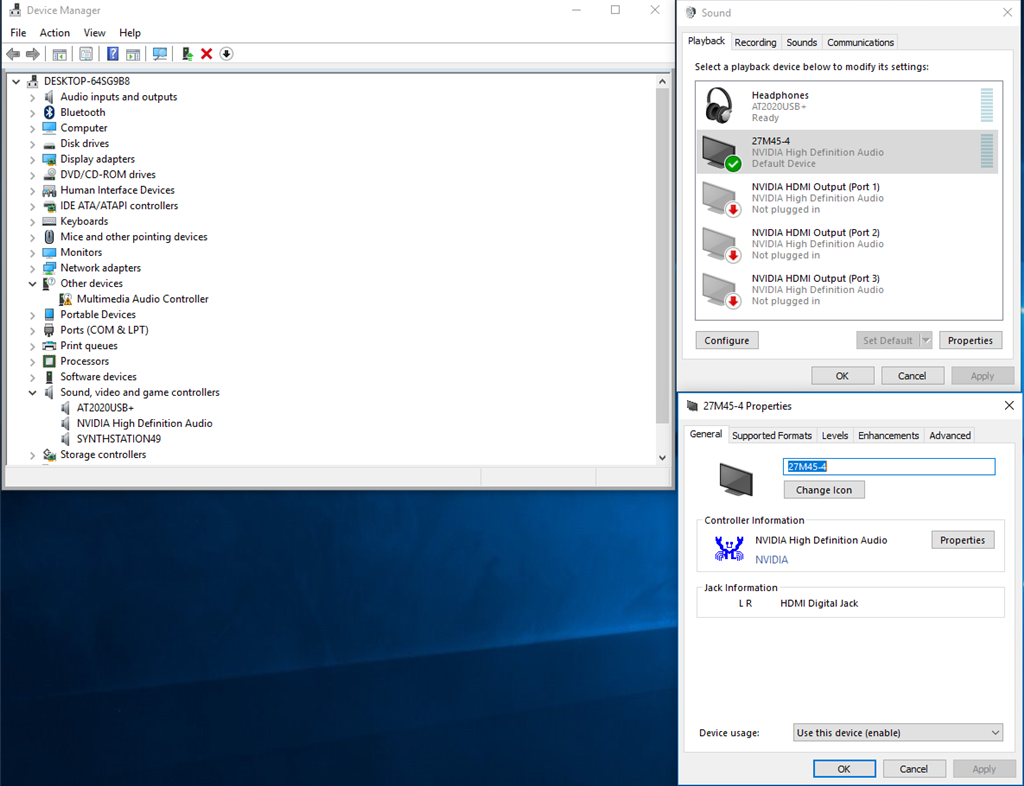
Task: Click the Headphones volume level meter
Action: coord(987,105)
